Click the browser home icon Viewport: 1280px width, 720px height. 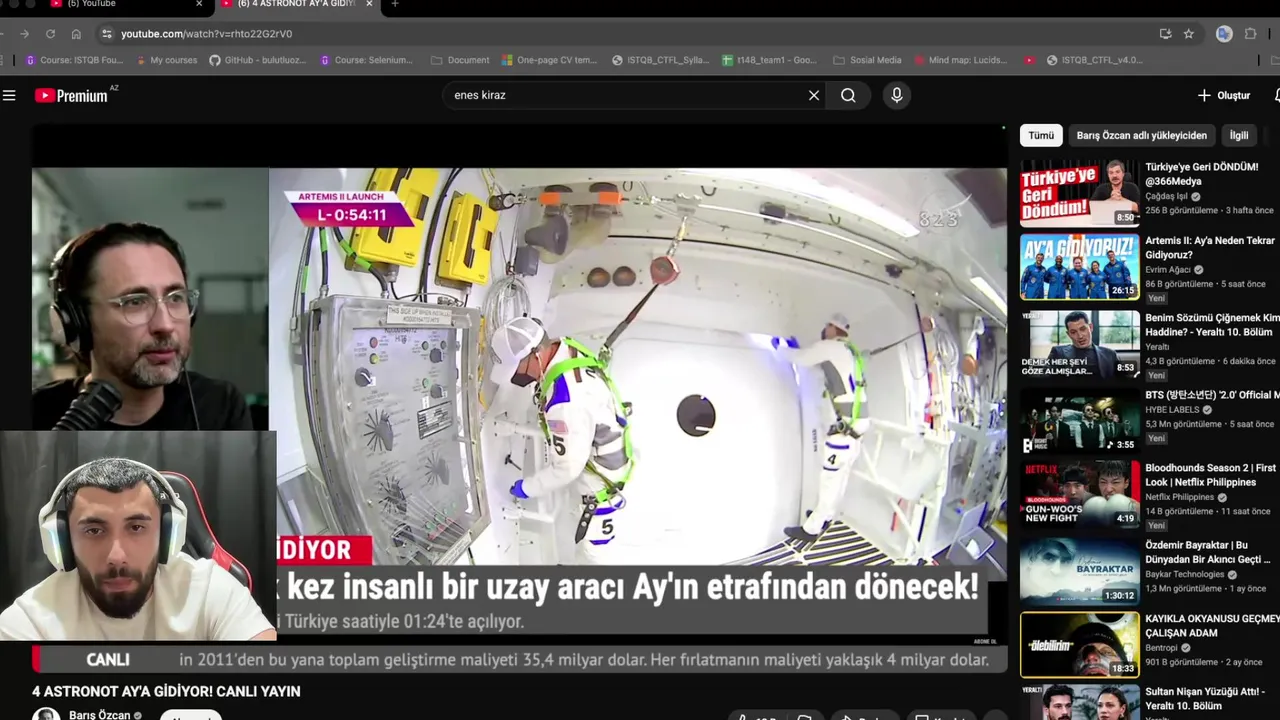[76, 33]
